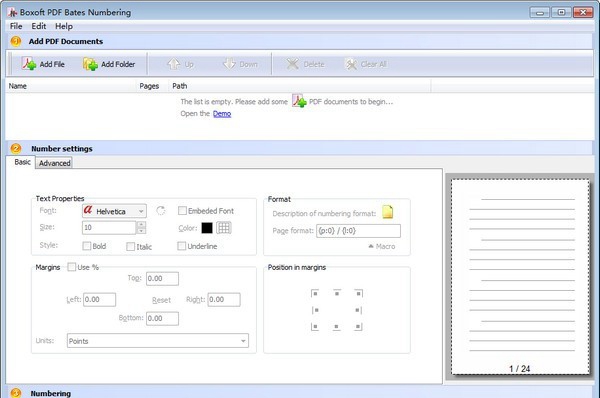Click the Top margin input field
This screenshot has width=600, height=398.
coord(162,279)
